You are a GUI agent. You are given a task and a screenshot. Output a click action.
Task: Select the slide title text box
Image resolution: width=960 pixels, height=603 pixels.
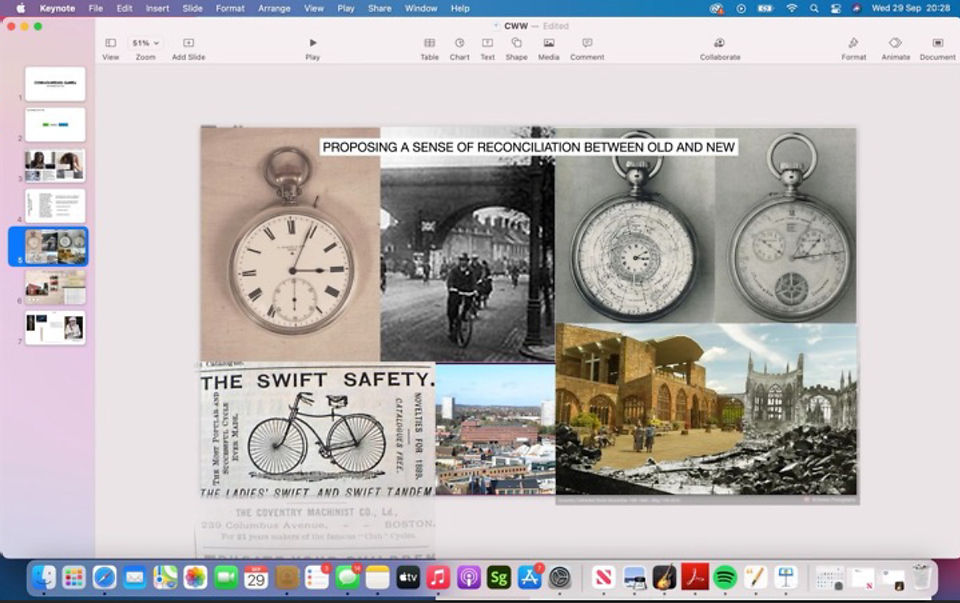[x=528, y=147]
